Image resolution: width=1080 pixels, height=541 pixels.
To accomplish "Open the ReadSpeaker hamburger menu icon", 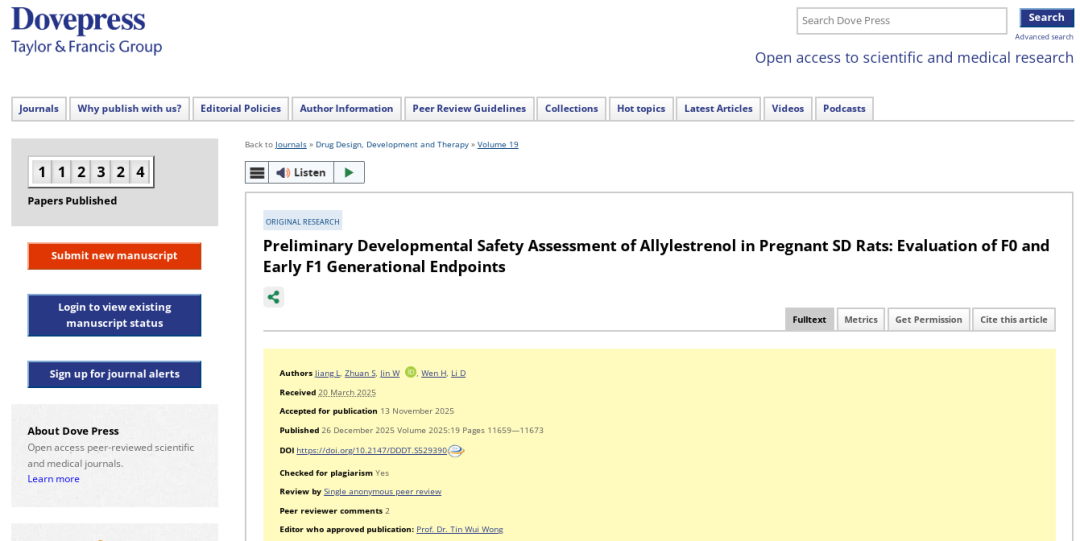I will pos(257,172).
